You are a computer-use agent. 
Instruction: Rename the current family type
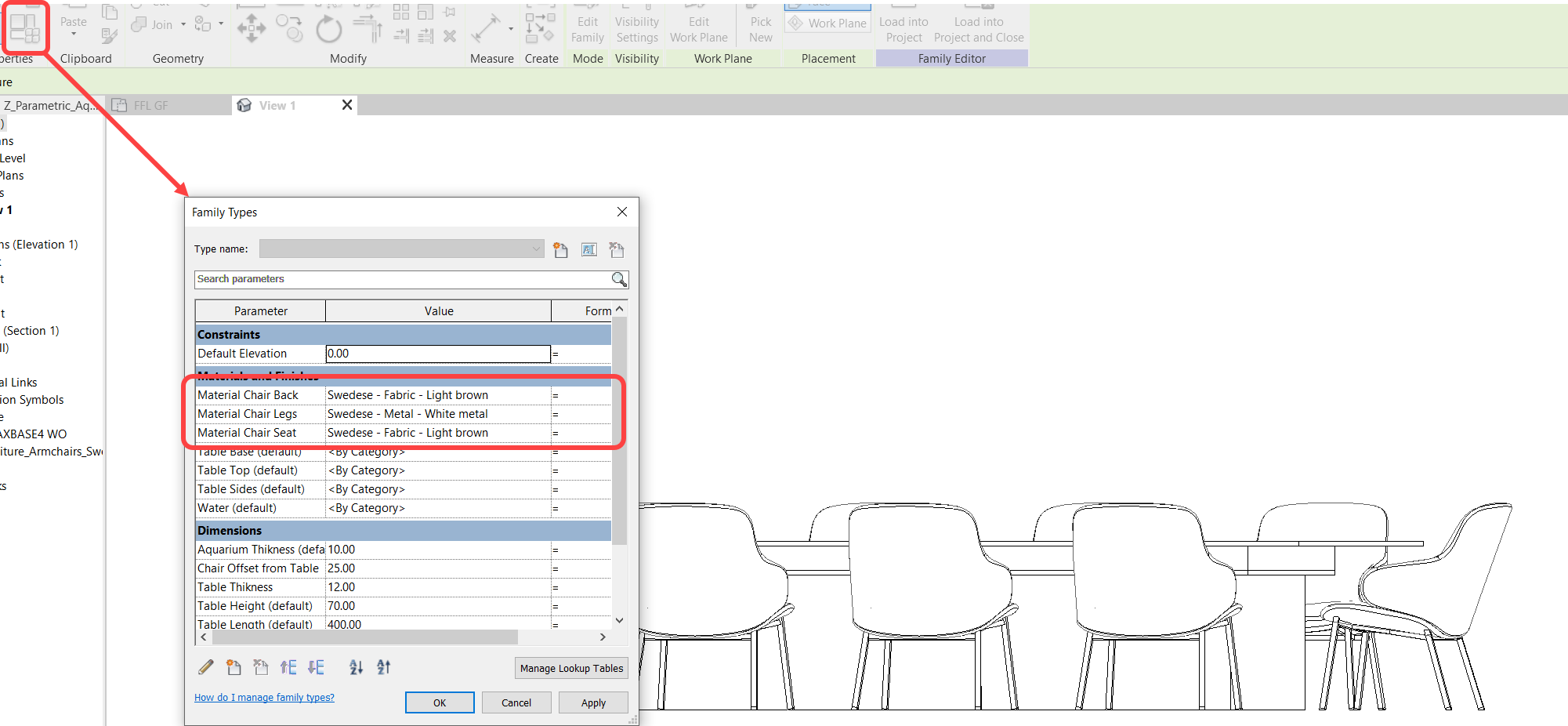(588, 249)
